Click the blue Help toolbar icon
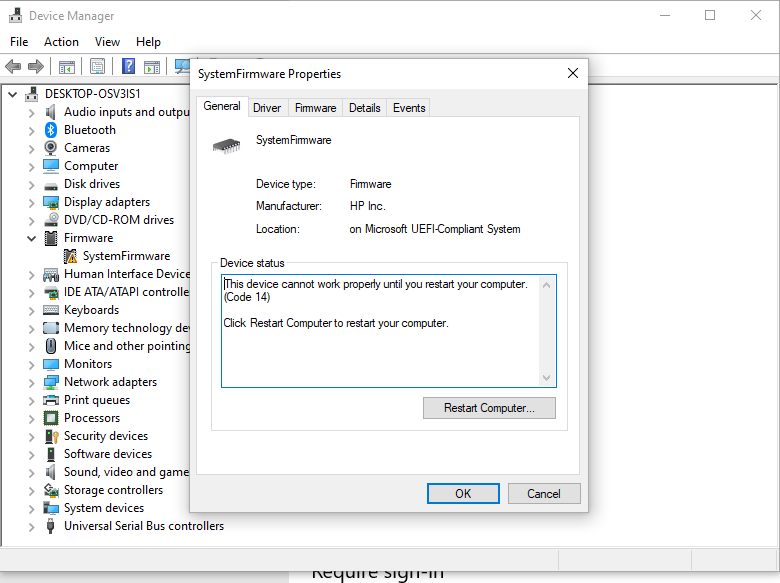 point(128,66)
